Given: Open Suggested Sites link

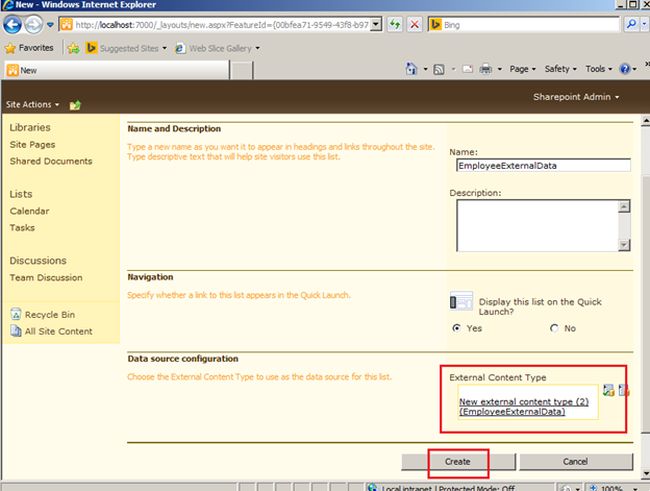Looking at the screenshot, I should tap(129, 49).
